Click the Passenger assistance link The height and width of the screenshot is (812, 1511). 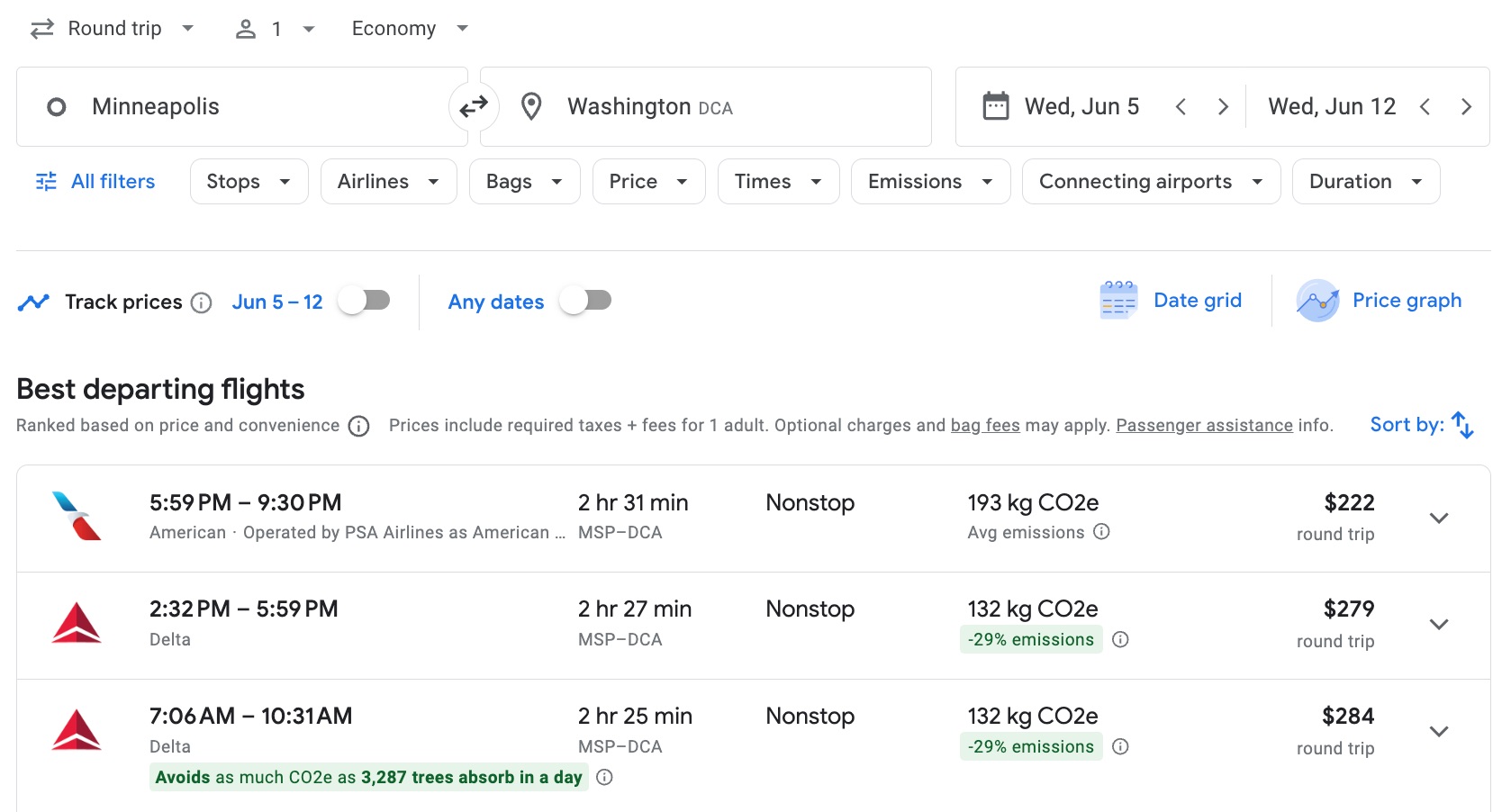pos(1204,425)
